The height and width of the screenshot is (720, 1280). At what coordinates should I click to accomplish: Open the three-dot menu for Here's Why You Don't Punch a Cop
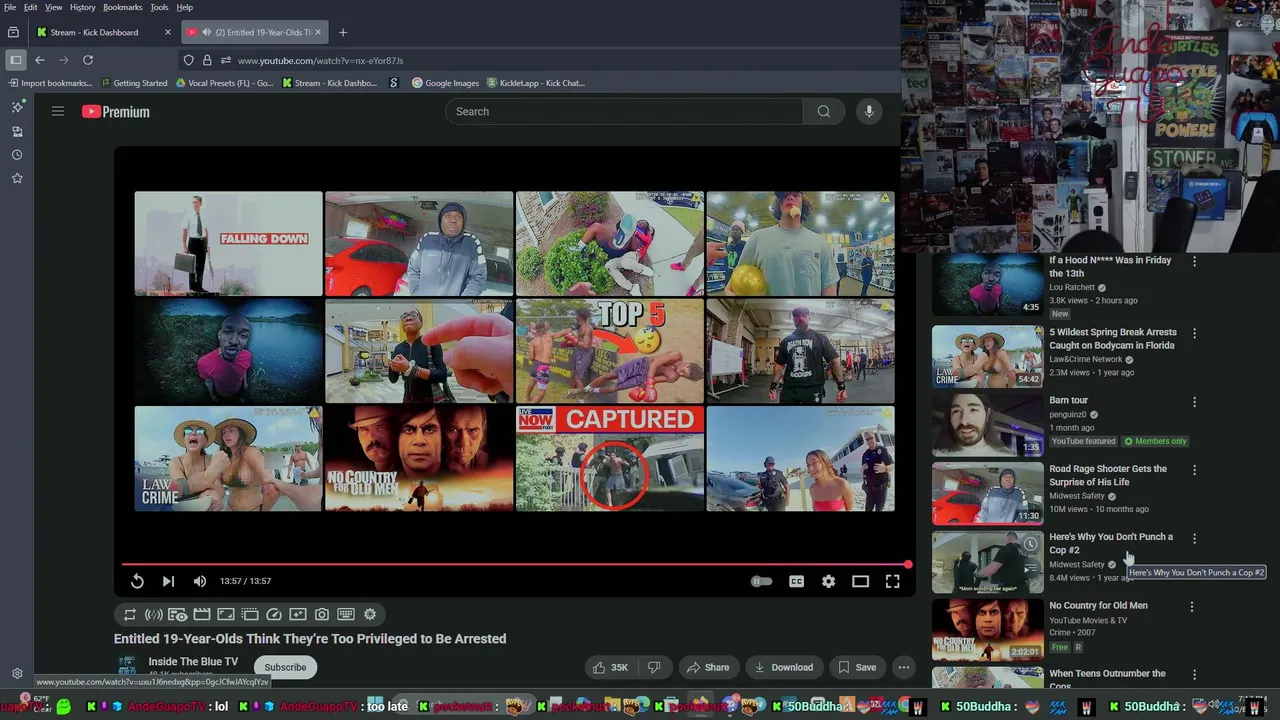tap(1194, 538)
